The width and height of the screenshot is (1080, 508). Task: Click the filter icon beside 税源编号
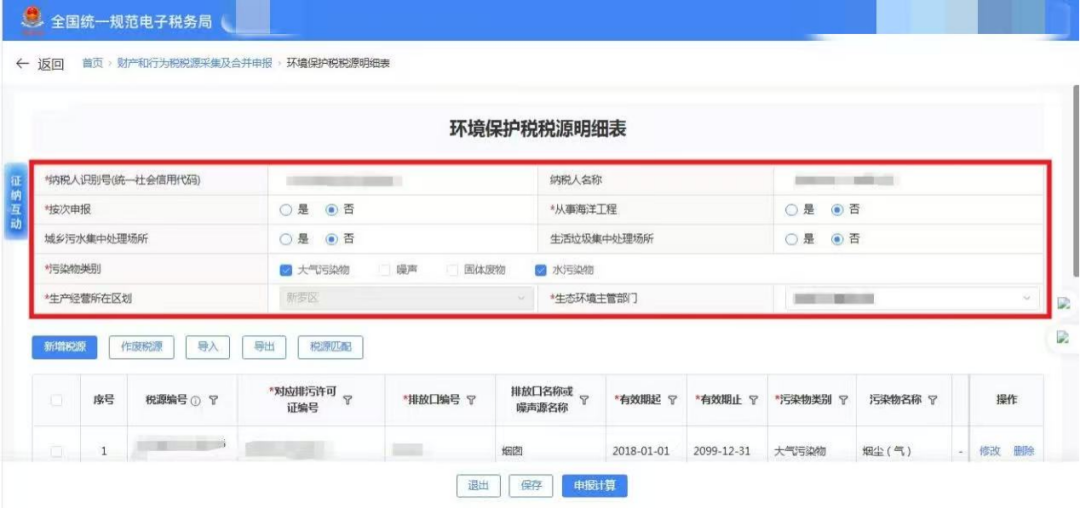(214, 400)
